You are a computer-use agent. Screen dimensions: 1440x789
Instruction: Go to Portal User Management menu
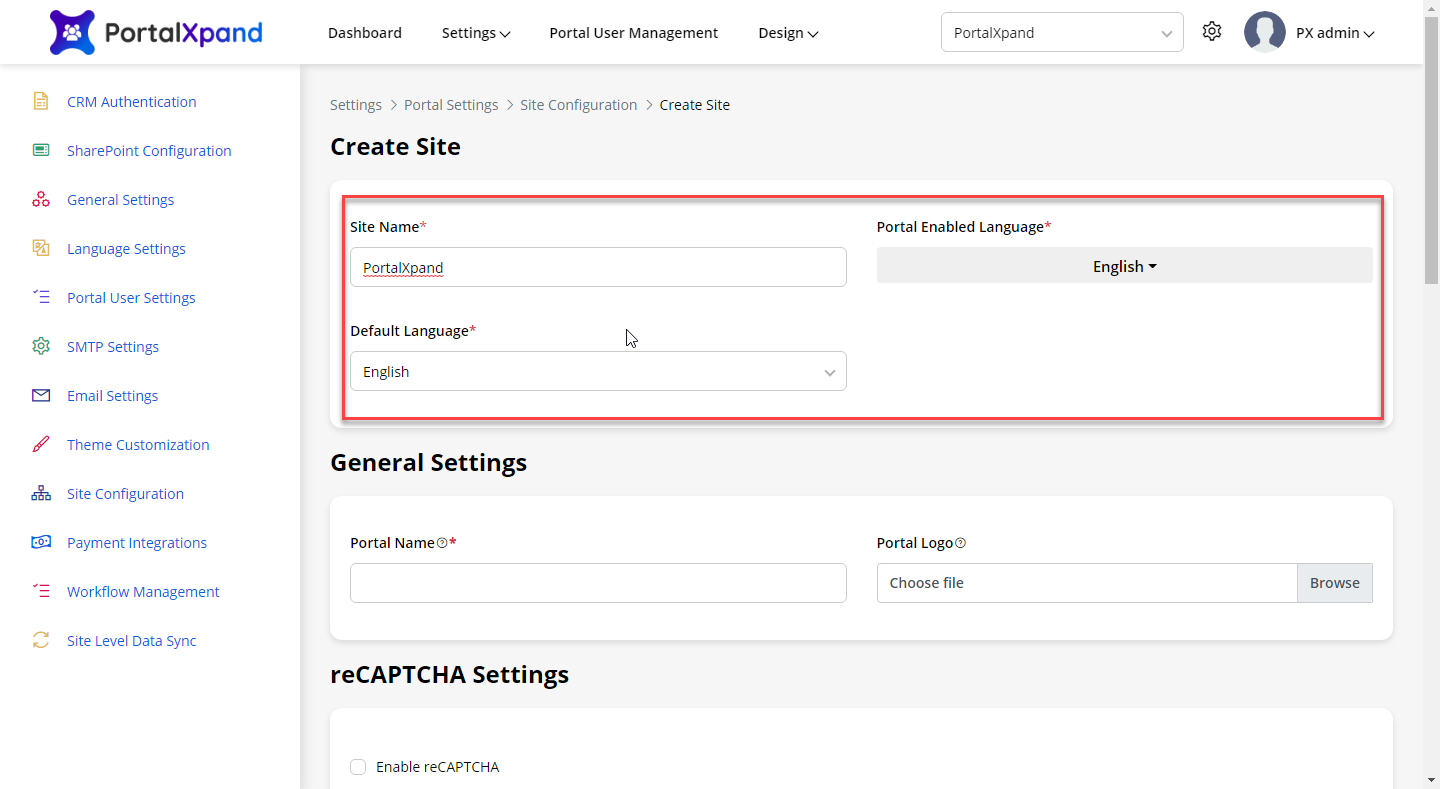click(x=633, y=33)
